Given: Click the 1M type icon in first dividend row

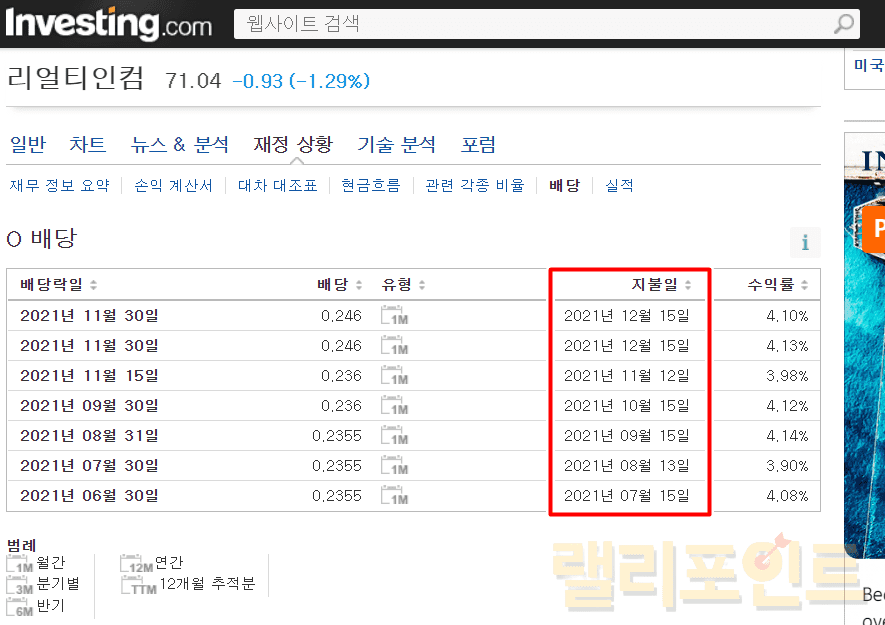Looking at the screenshot, I should (394, 317).
